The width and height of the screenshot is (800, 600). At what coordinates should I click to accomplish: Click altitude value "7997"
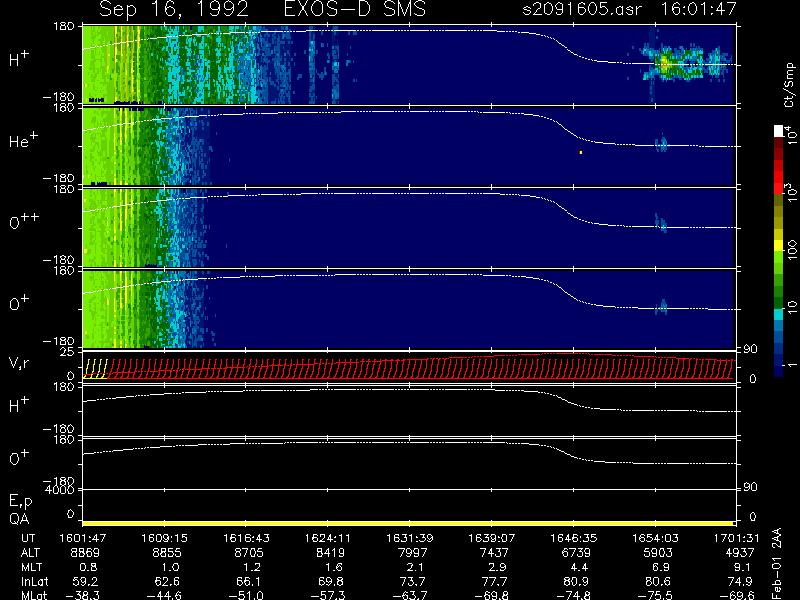tap(412, 553)
